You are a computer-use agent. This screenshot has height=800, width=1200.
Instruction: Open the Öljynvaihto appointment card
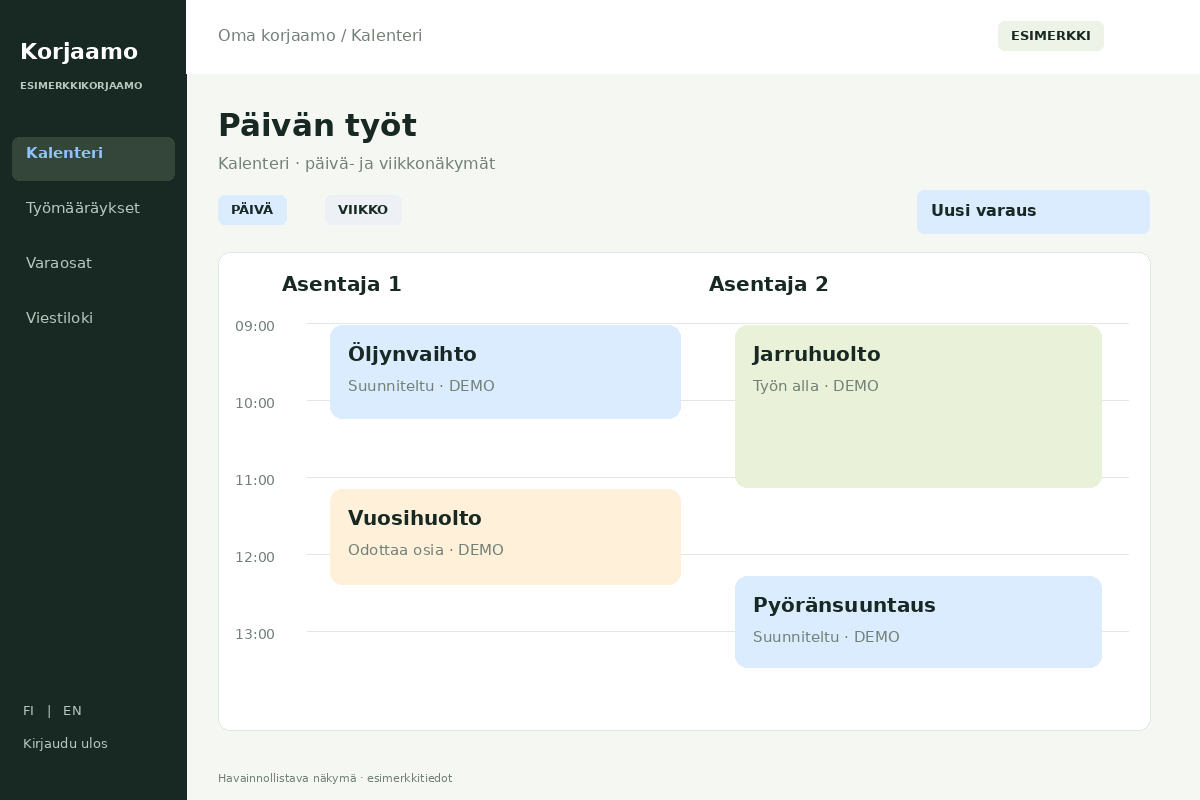(505, 372)
